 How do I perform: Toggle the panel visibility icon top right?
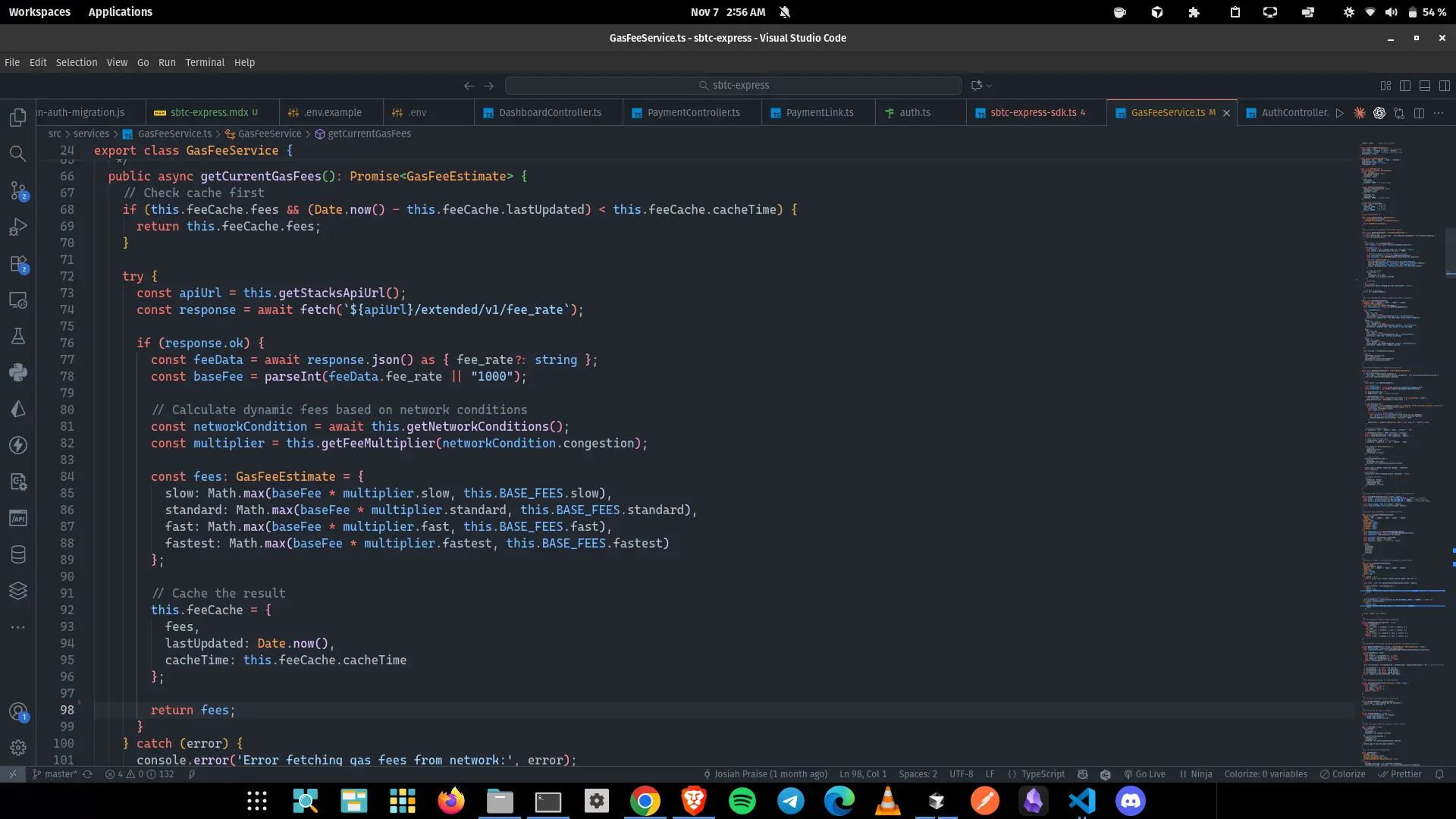point(1425,86)
